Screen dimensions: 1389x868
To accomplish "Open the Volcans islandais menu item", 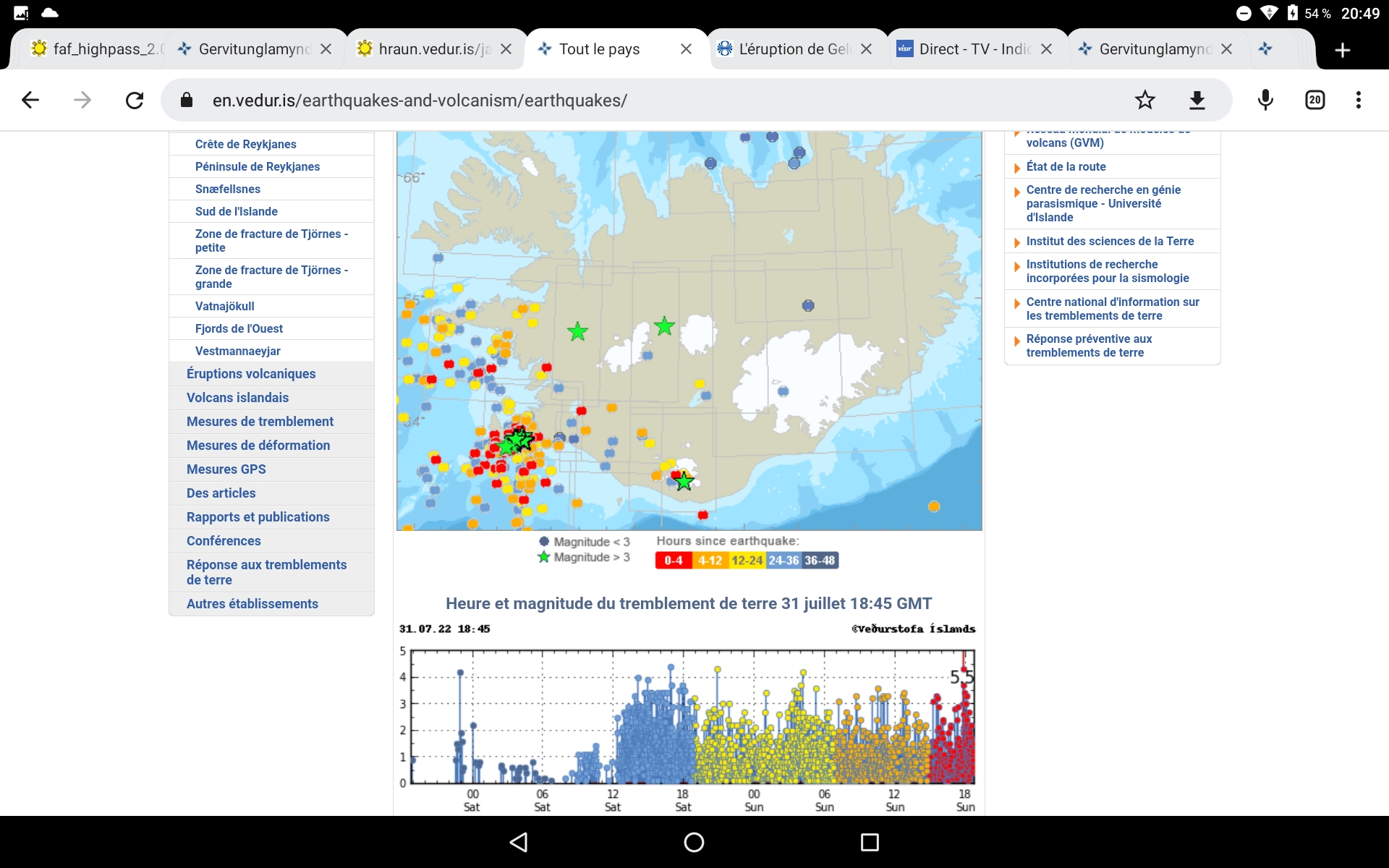I will pyautogui.click(x=237, y=397).
